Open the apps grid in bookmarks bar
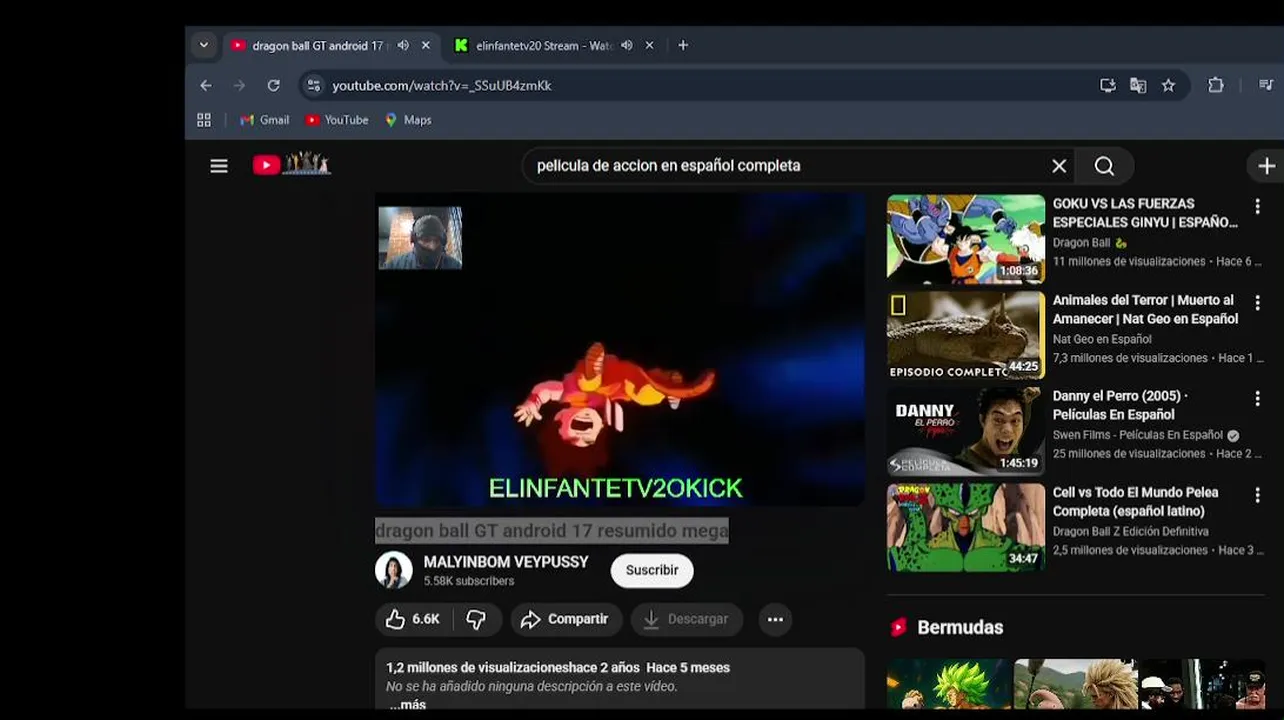The height and width of the screenshot is (720, 1284). tap(204, 120)
